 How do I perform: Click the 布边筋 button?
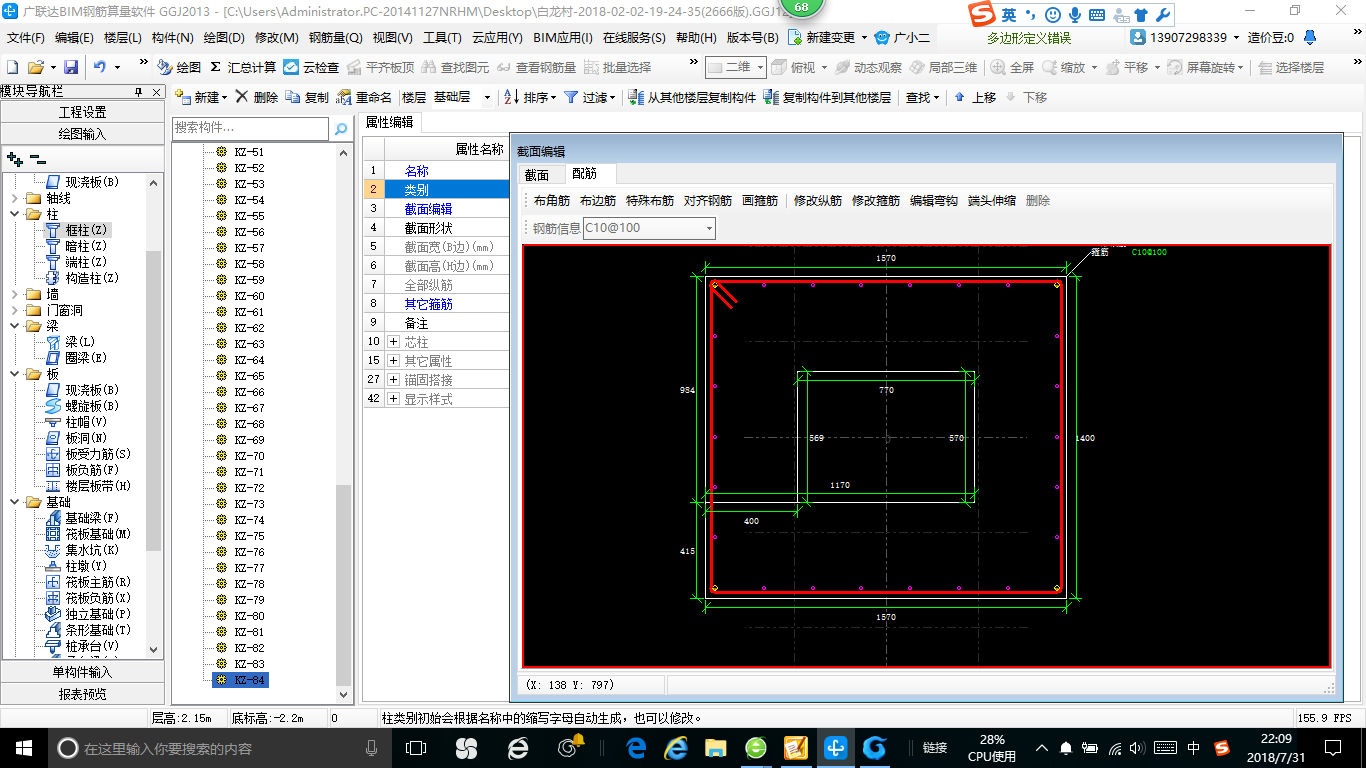(x=598, y=201)
